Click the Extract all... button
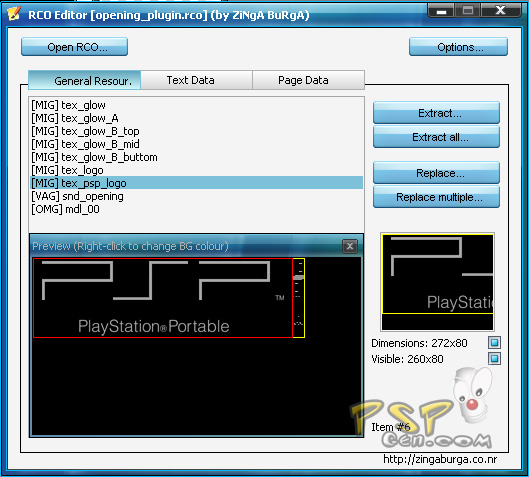Viewport: 529px width, 477px height. tap(436, 137)
